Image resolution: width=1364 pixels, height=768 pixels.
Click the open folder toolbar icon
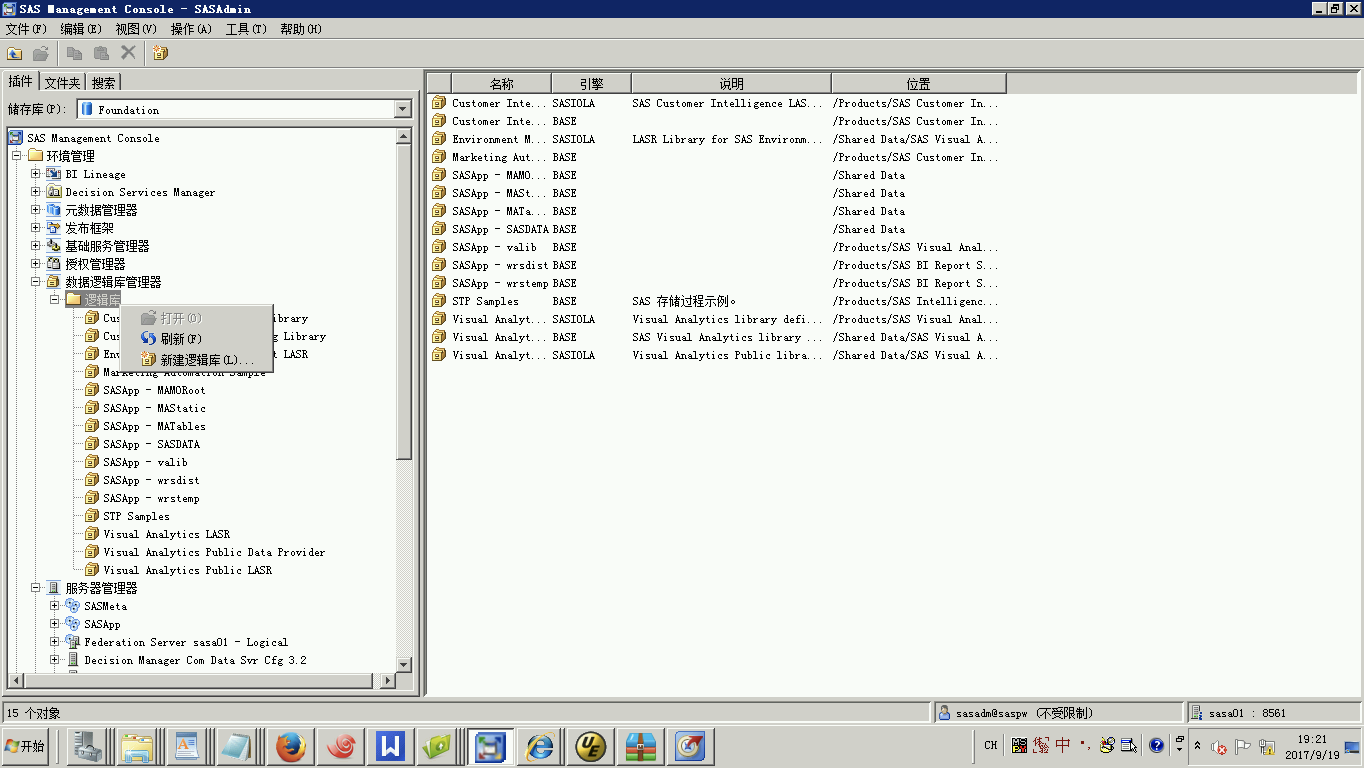coord(41,53)
